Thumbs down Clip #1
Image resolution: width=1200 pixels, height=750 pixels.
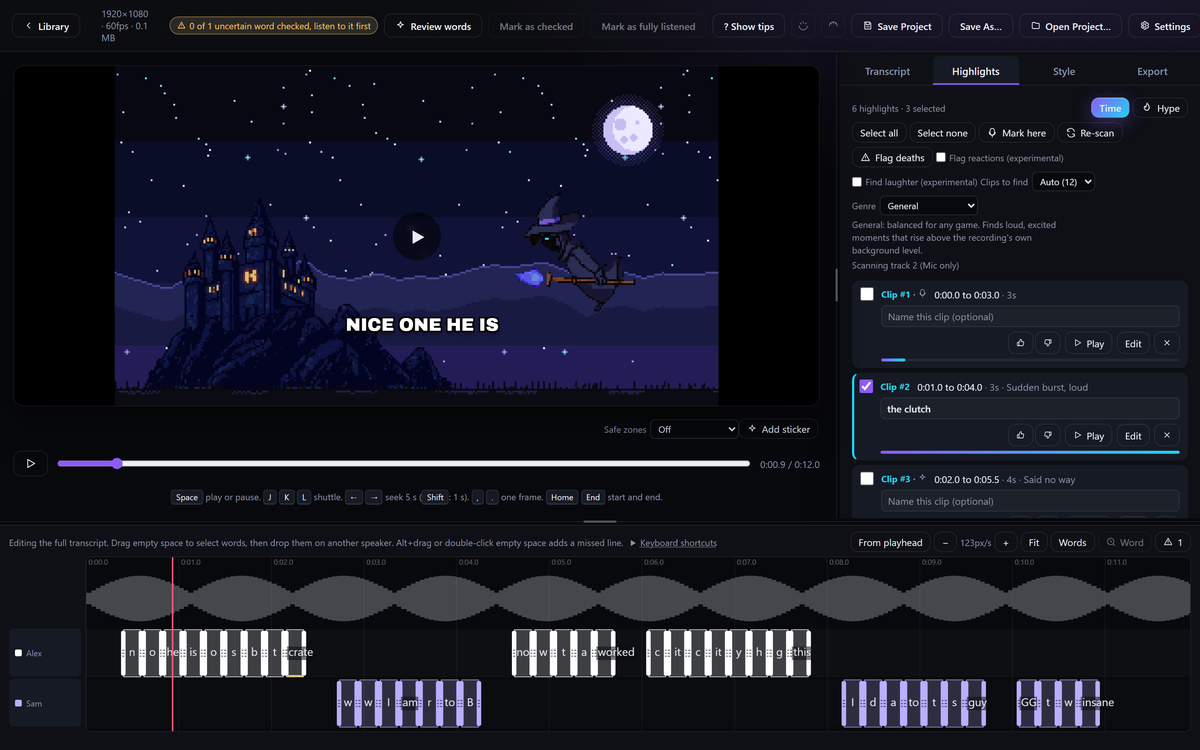click(x=1047, y=343)
